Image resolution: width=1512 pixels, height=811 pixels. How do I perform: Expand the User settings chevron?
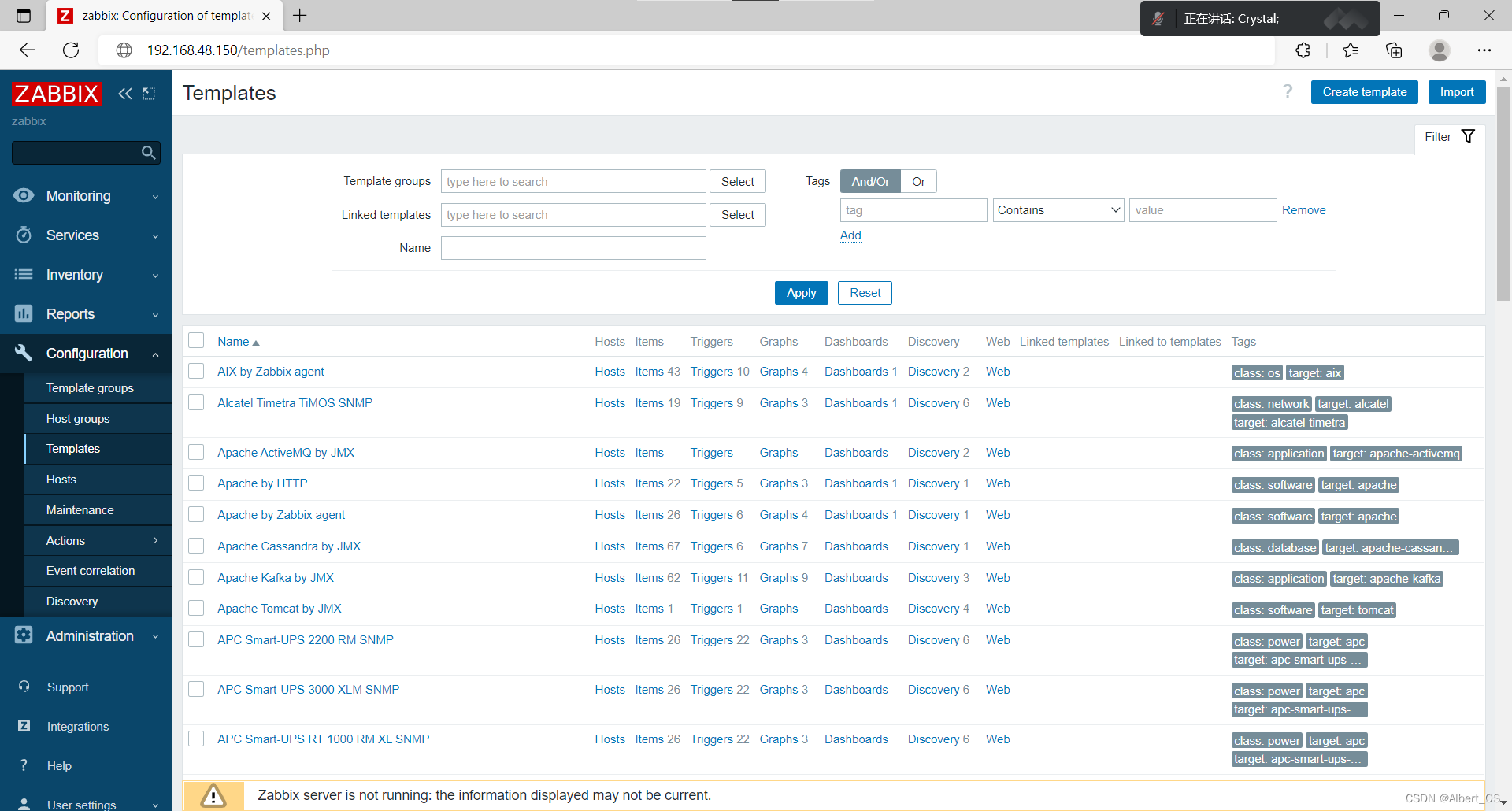click(x=155, y=805)
